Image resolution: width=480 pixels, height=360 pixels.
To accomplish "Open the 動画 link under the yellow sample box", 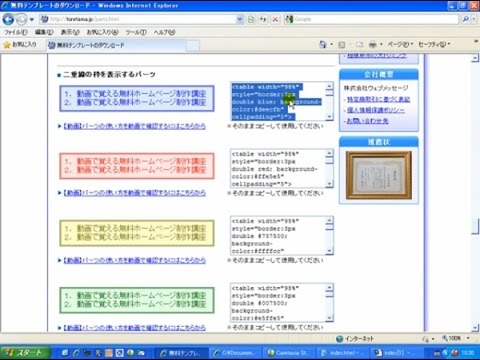I will pyautogui.click(x=134, y=260).
